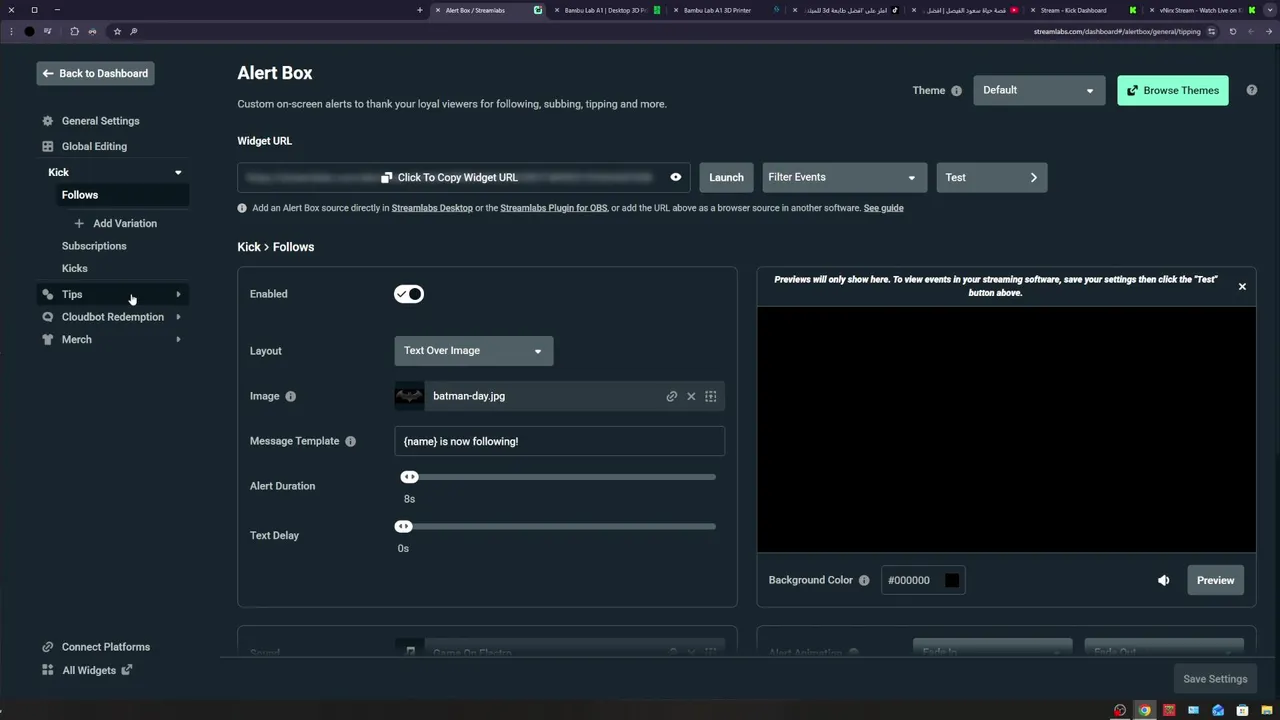Collapse the Kick section in the sidebar
Viewport: 1280px width, 720px height.
pyautogui.click(x=178, y=172)
